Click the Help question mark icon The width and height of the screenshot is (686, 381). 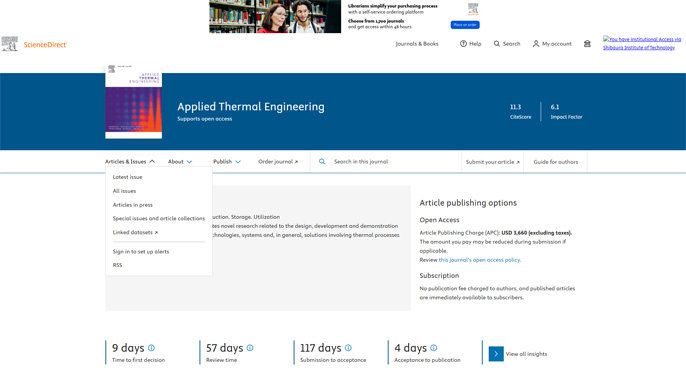click(x=463, y=44)
